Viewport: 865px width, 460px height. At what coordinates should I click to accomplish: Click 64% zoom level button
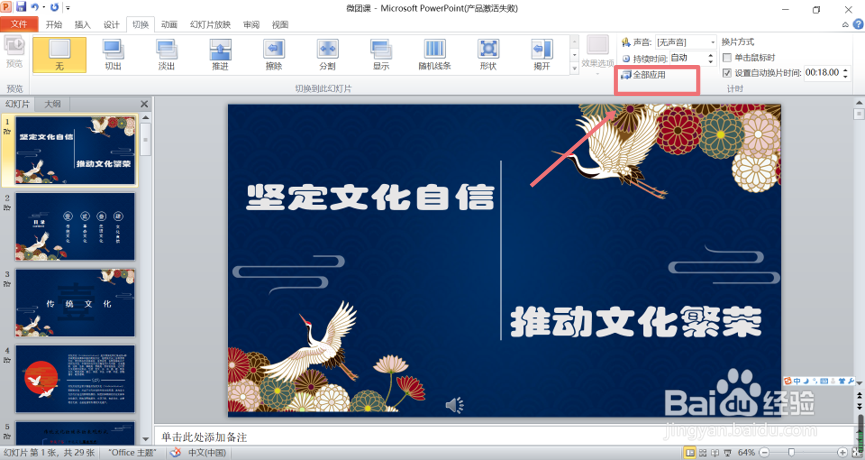tap(746, 452)
